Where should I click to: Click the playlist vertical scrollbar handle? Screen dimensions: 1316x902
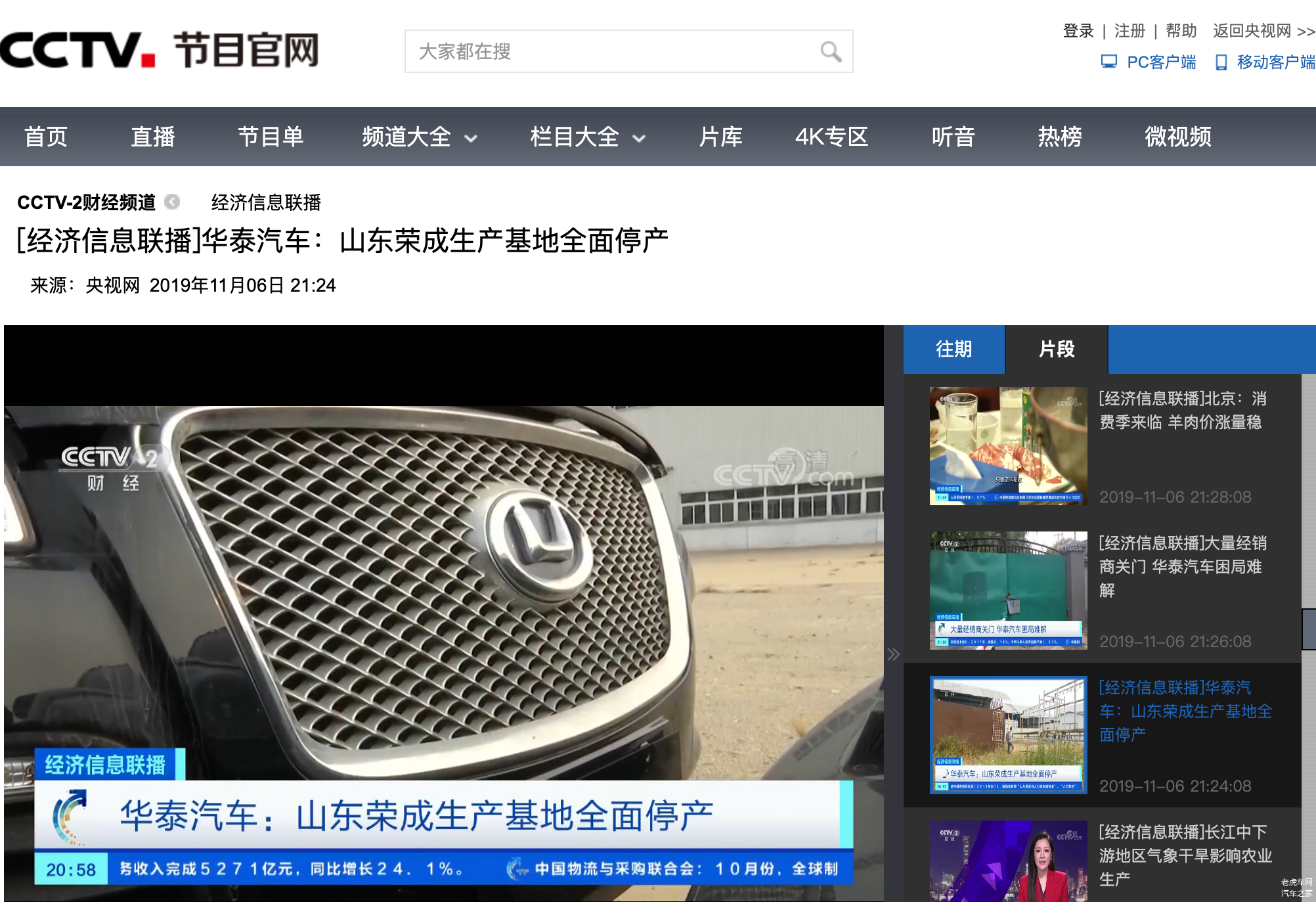click(1308, 629)
